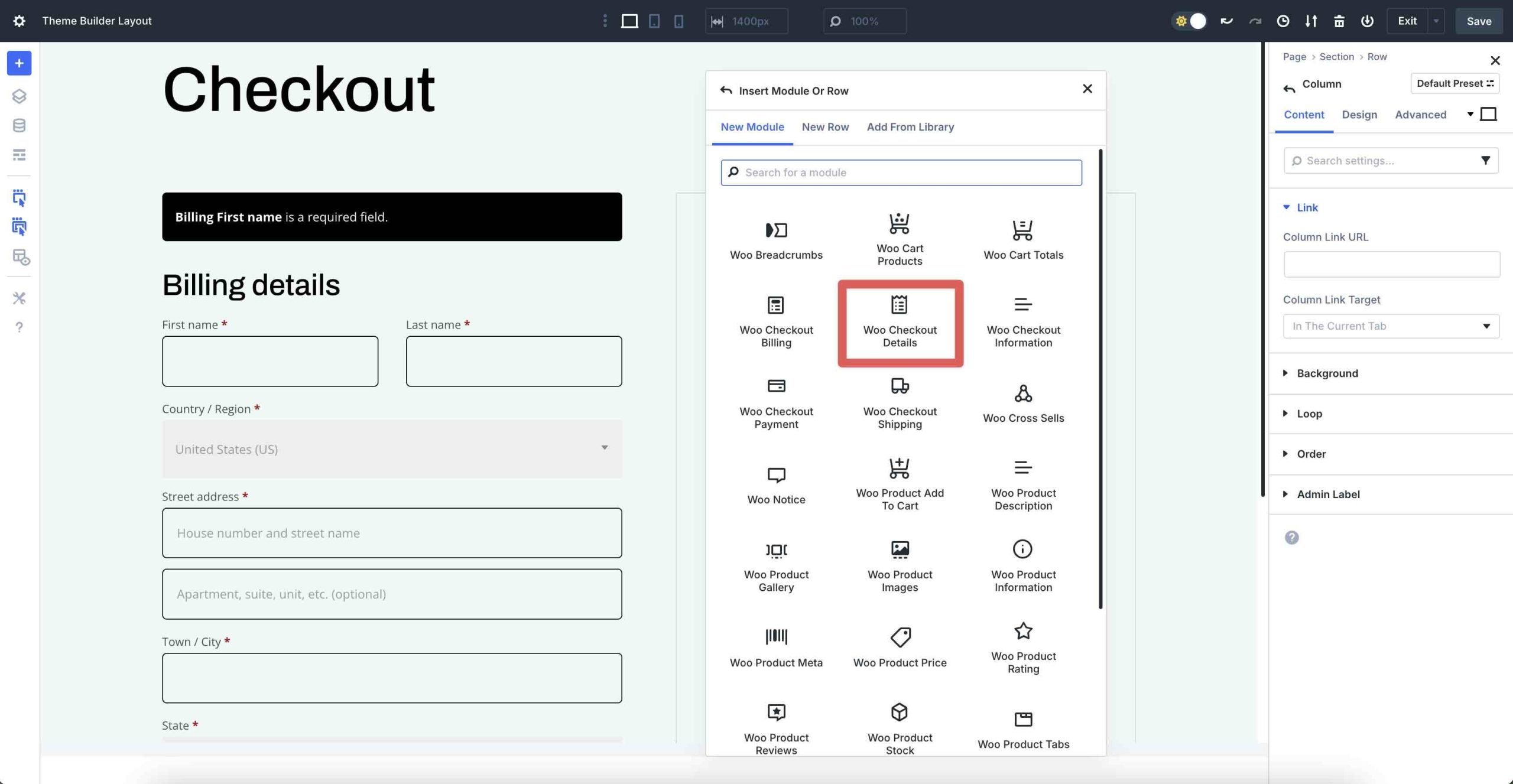Open builder help via the question mark icon
Image resolution: width=1513 pixels, height=784 pixels.
pos(20,327)
